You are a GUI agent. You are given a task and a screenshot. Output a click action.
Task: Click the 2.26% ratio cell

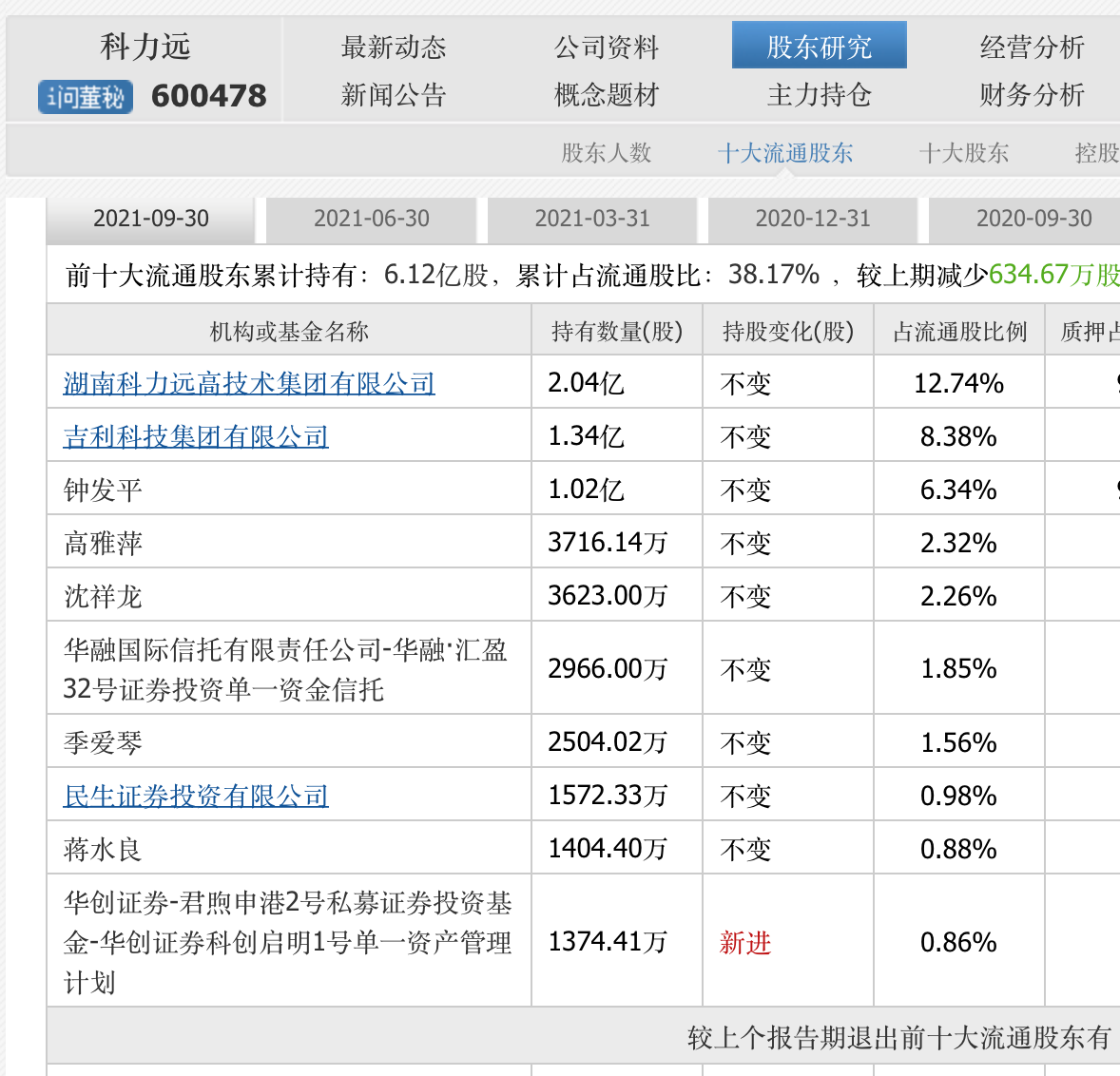coord(959,596)
